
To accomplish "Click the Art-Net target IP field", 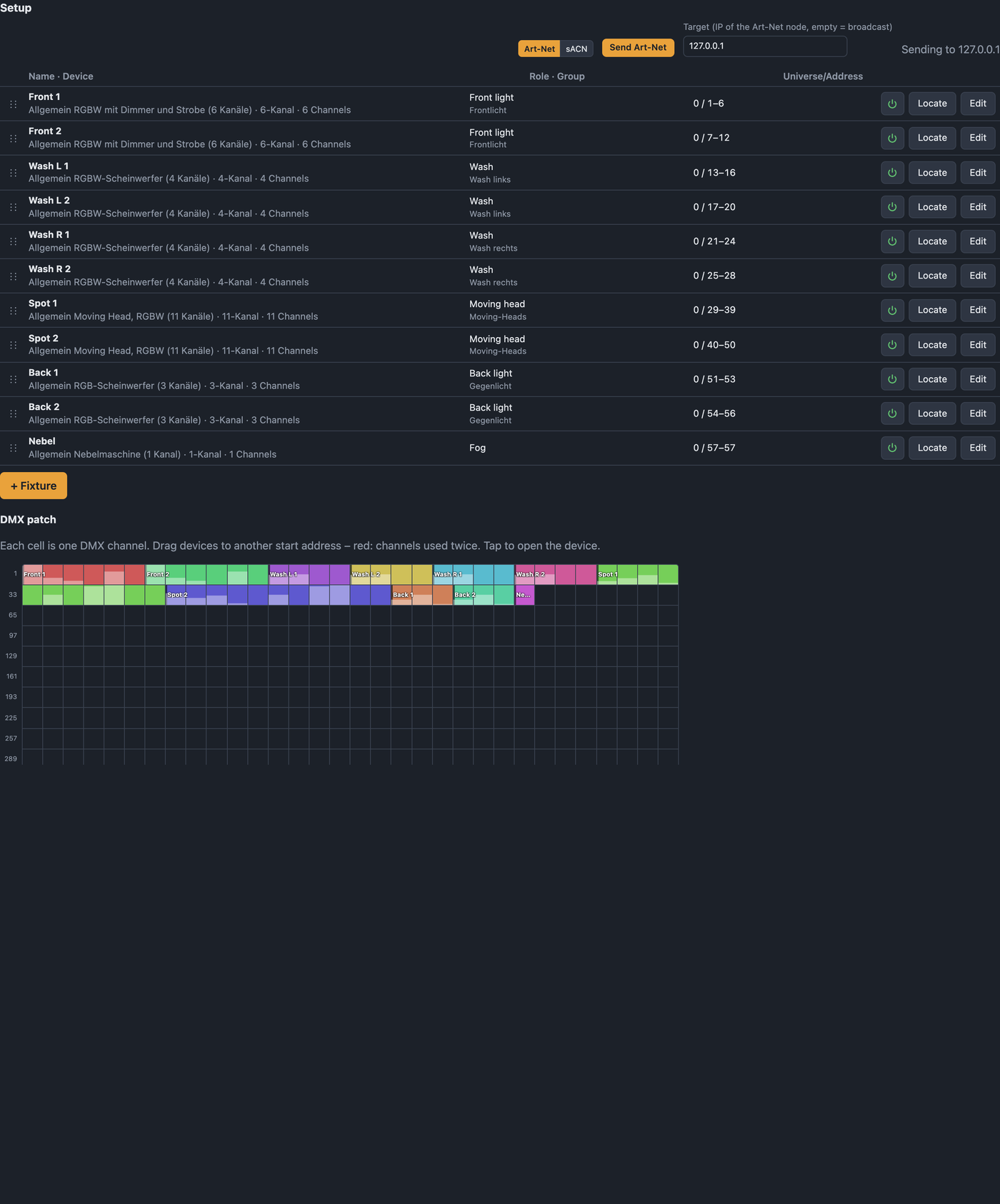I will click(765, 46).
